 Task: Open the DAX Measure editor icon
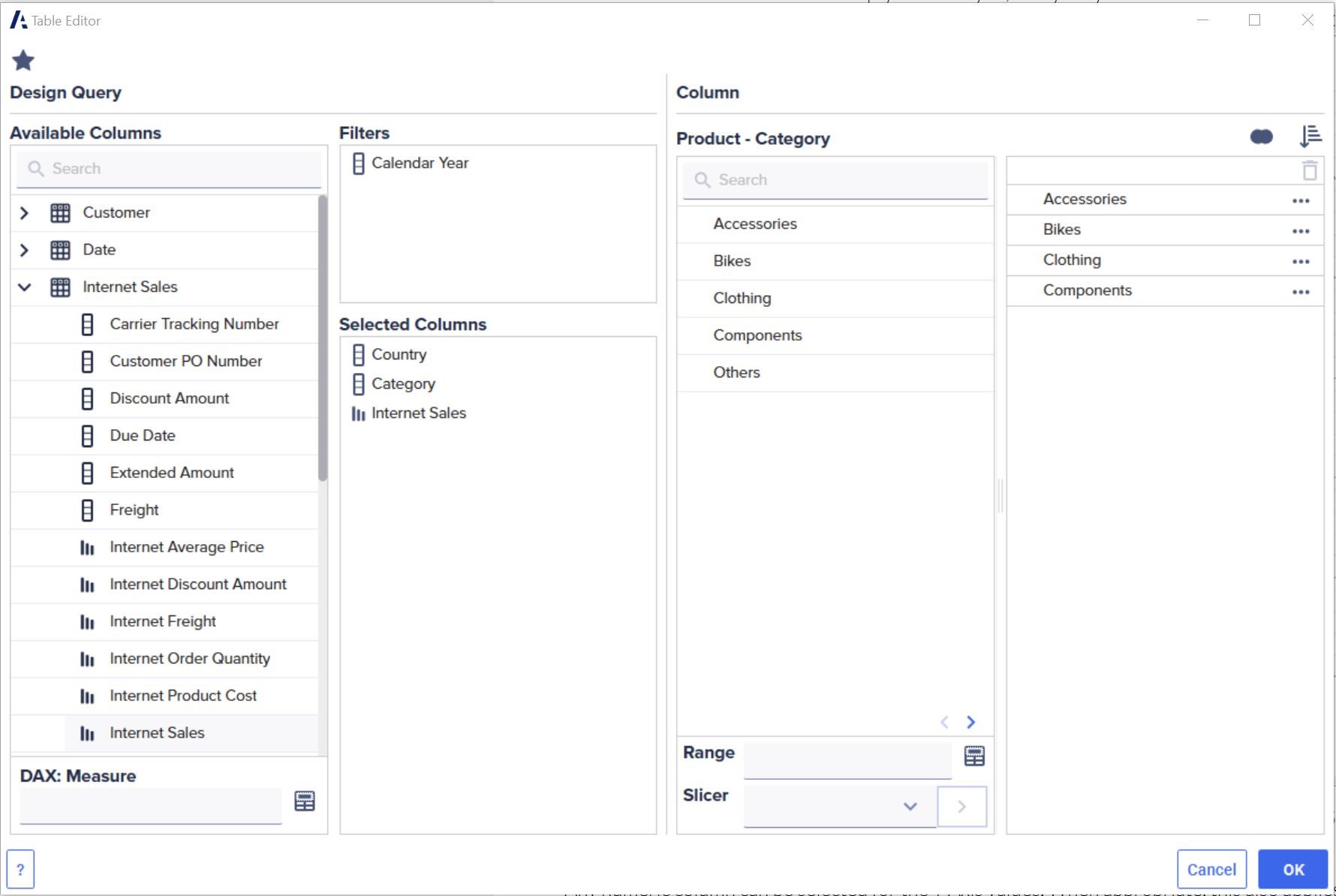tap(304, 801)
